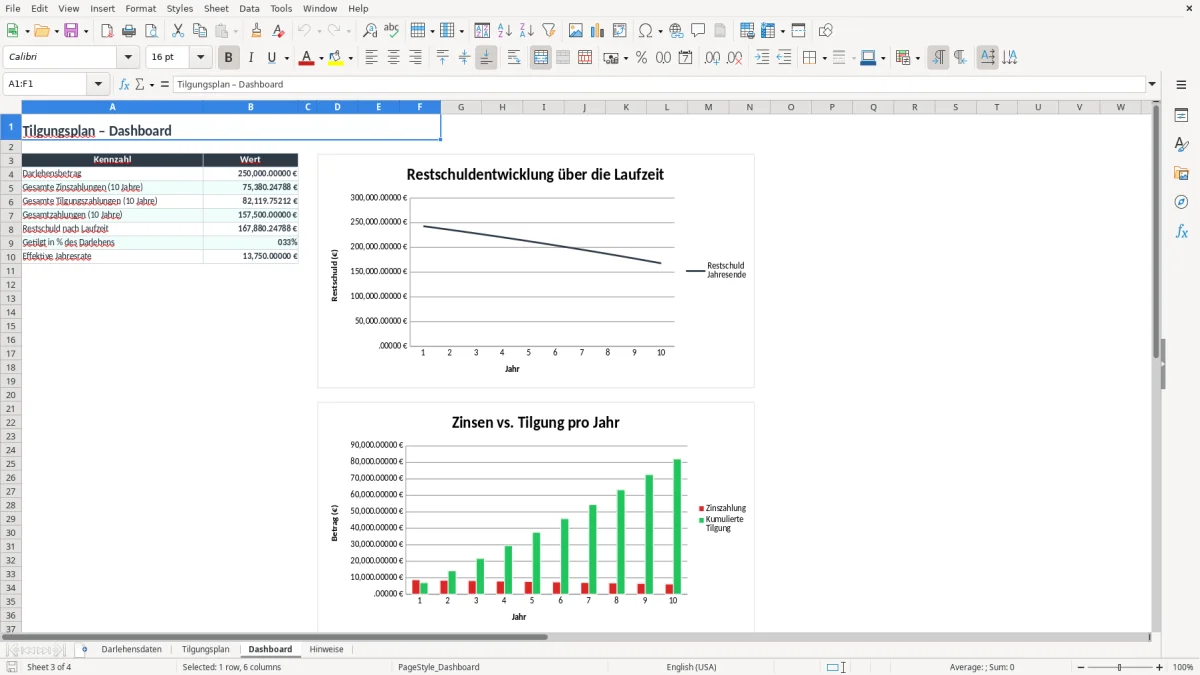
Task: Switch to Hinweise sheet tab
Action: click(x=326, y=650)
